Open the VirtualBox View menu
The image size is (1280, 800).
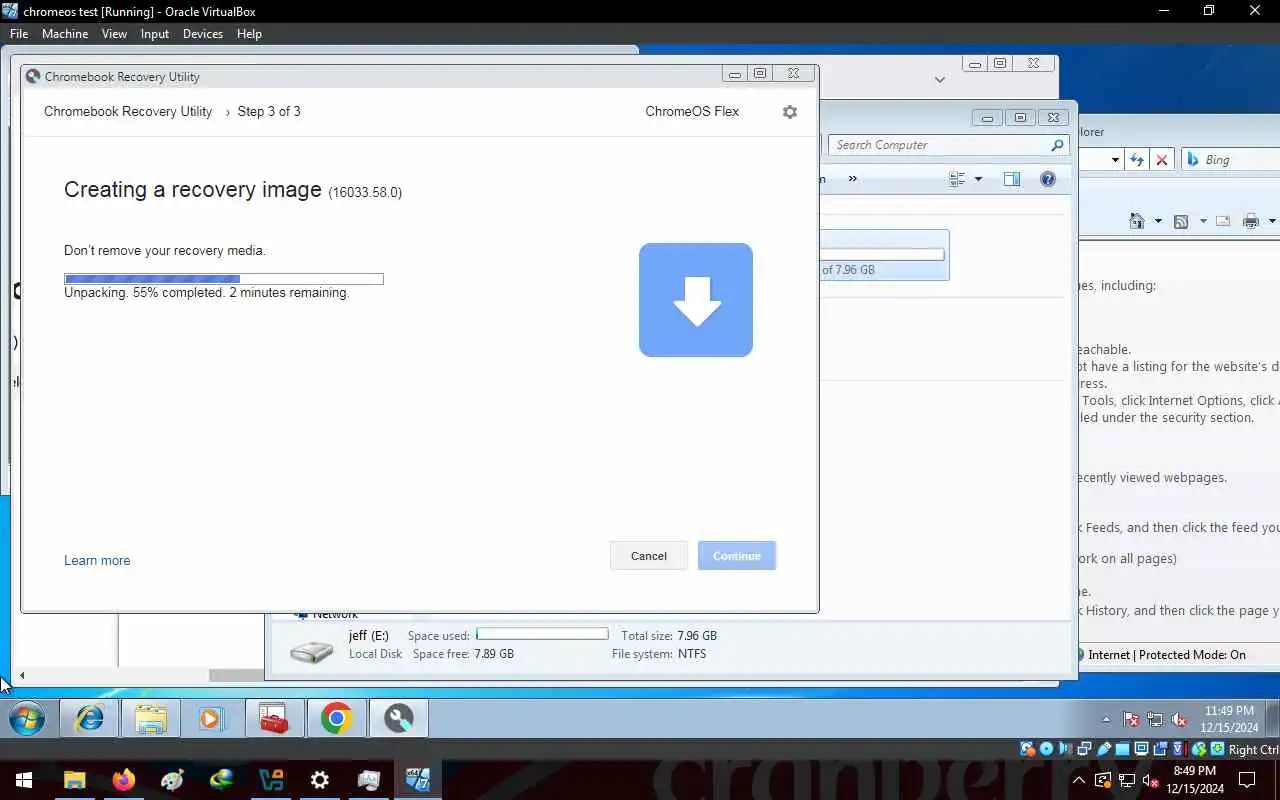click(x=114, y=34)
